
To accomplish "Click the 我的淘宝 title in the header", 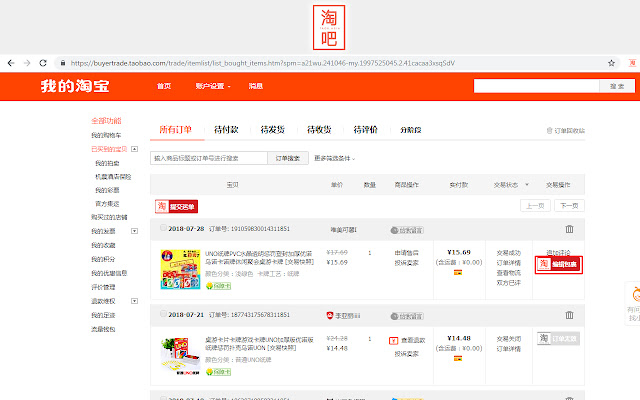I will [x=75, y=86].
